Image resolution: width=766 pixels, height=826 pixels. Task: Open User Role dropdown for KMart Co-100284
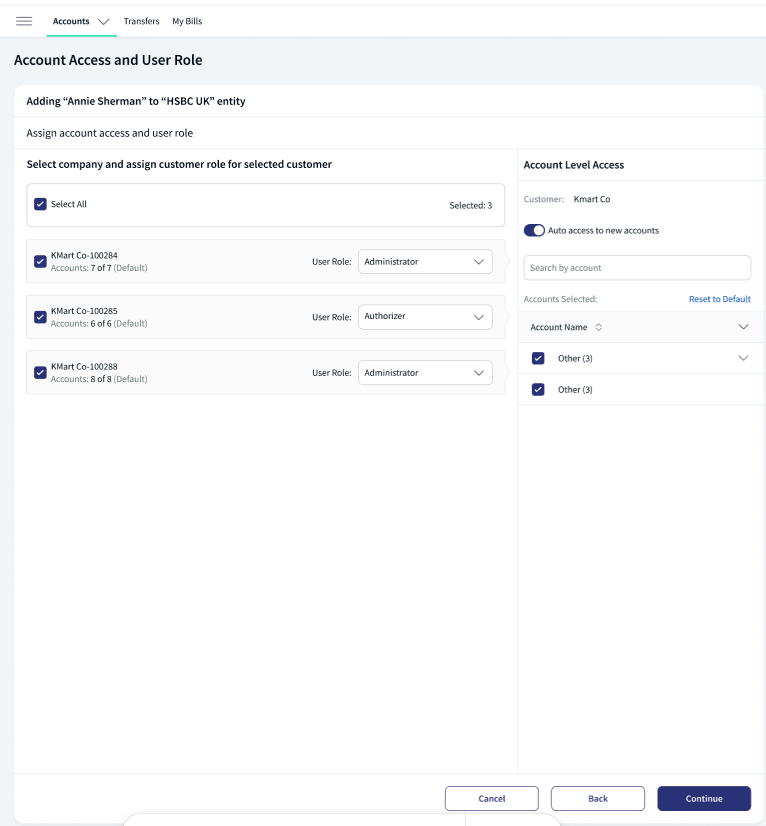[x=425, y=261]
